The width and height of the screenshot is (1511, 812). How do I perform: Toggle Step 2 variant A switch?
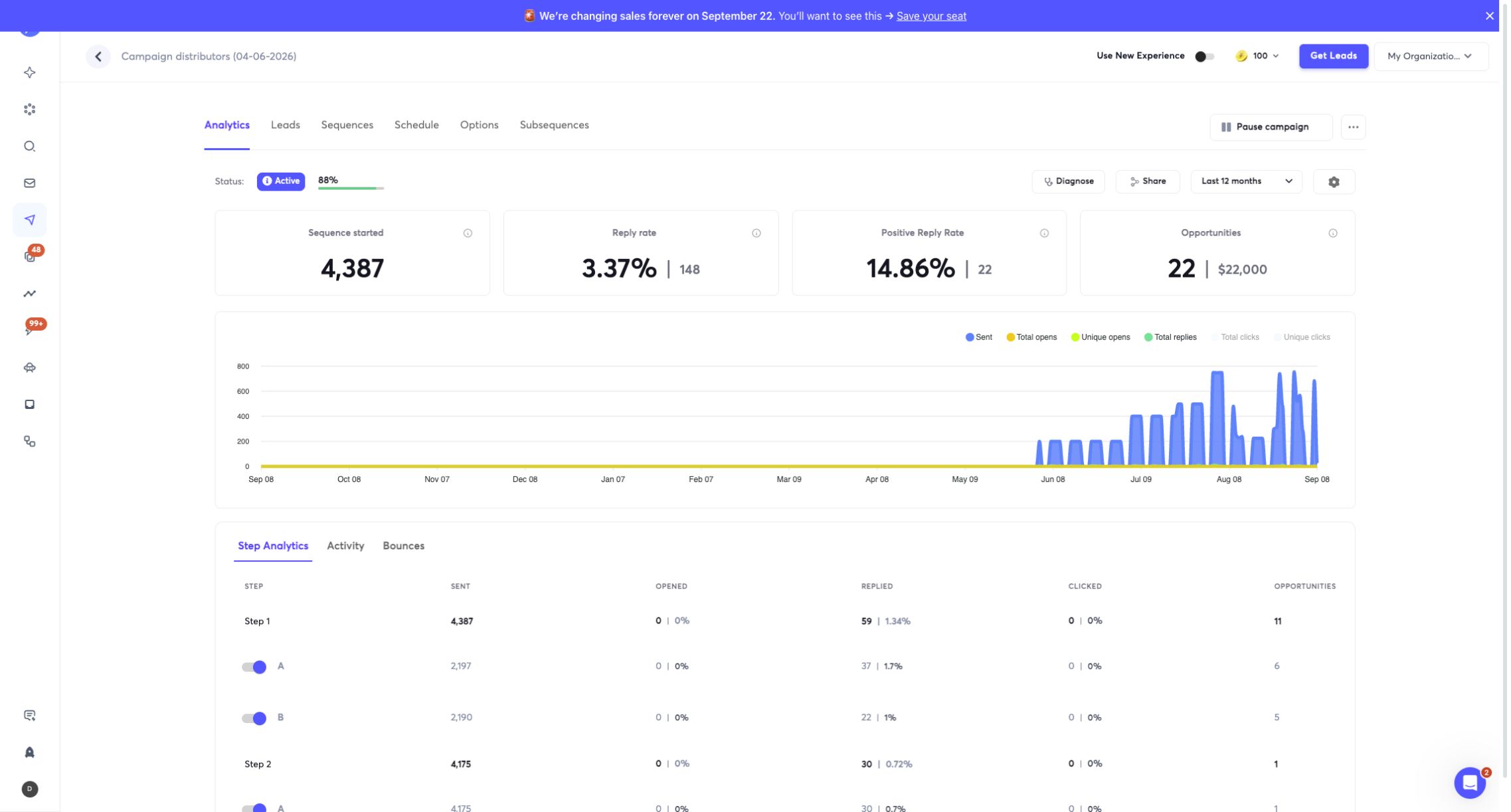254,808
